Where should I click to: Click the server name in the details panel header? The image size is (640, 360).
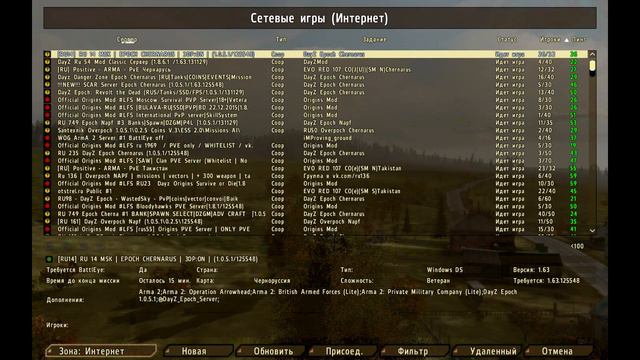click(x=158, y=259)
